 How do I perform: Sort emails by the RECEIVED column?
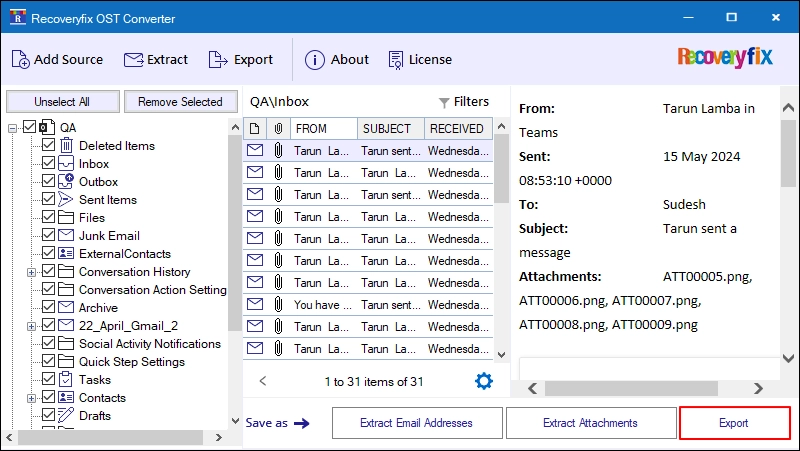click(x=458, y=129)
